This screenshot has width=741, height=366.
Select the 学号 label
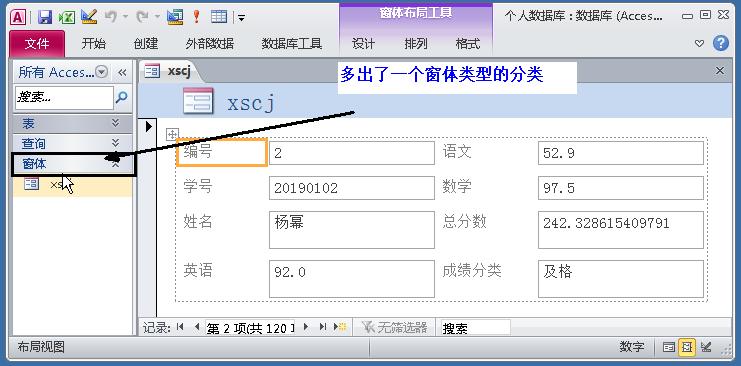tap(198, 187)
